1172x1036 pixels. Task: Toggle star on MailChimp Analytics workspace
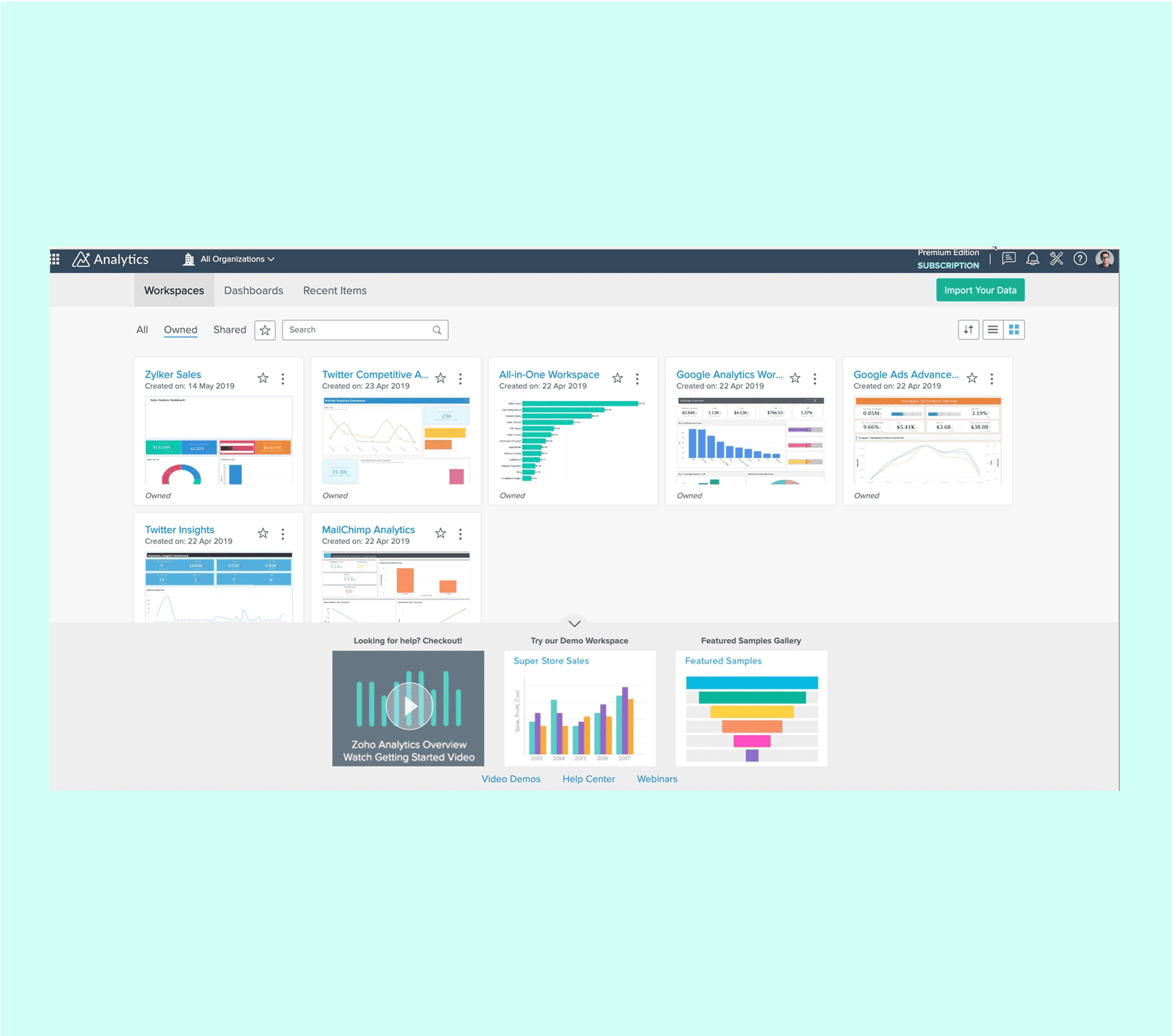click(441, 531)
